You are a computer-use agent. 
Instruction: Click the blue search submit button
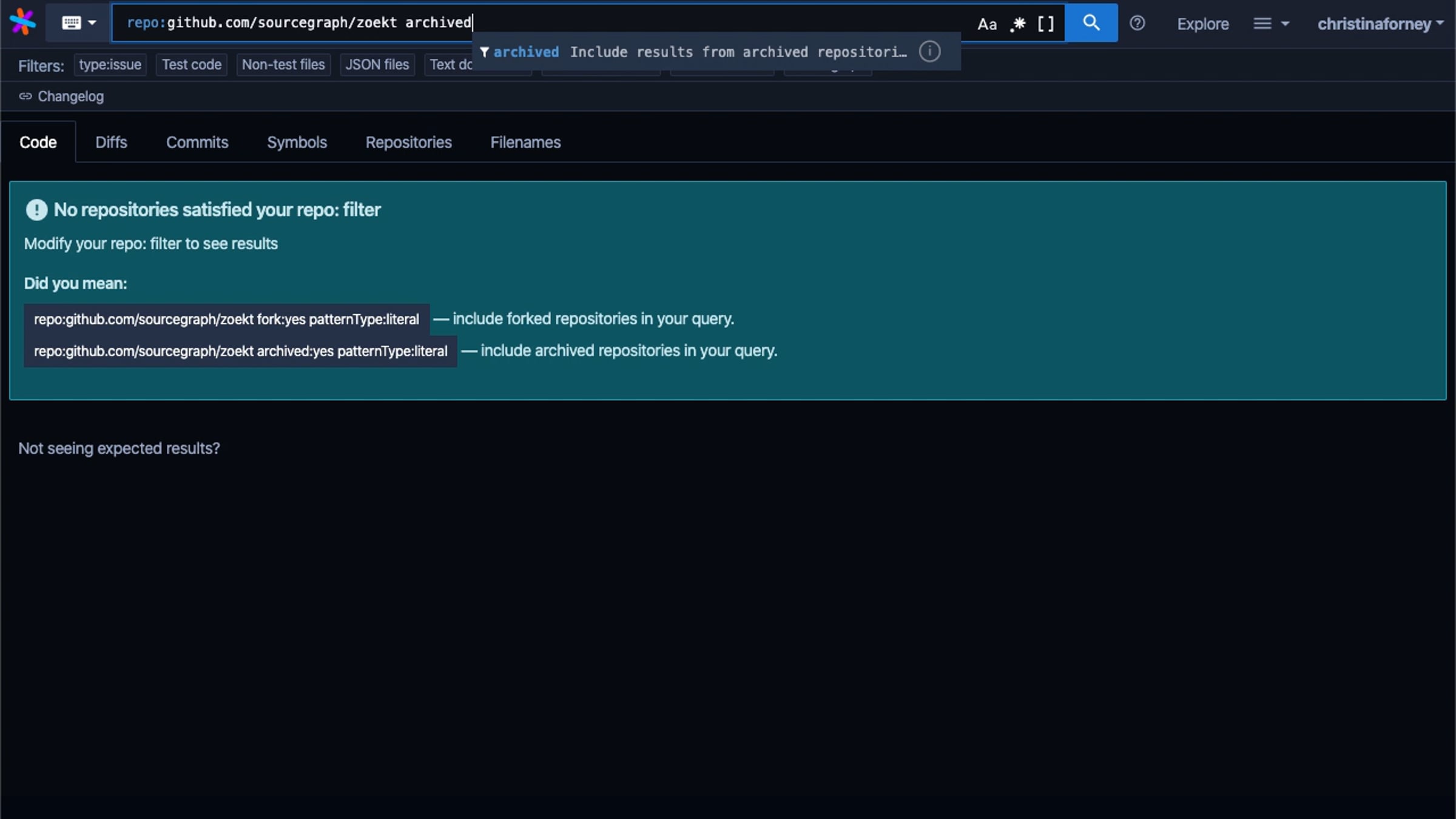(x=1091, y=23)
